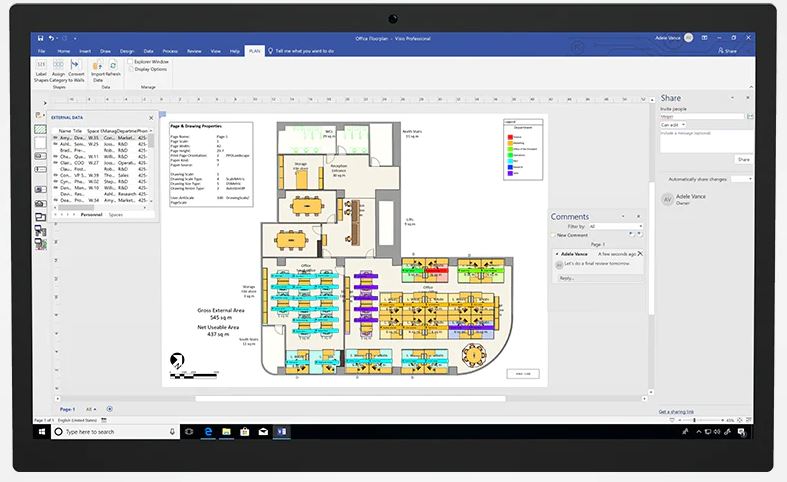This screenshot has height=482, width=787.
Task: Switch to the Spaces tab in External Data
Action: 116,214
